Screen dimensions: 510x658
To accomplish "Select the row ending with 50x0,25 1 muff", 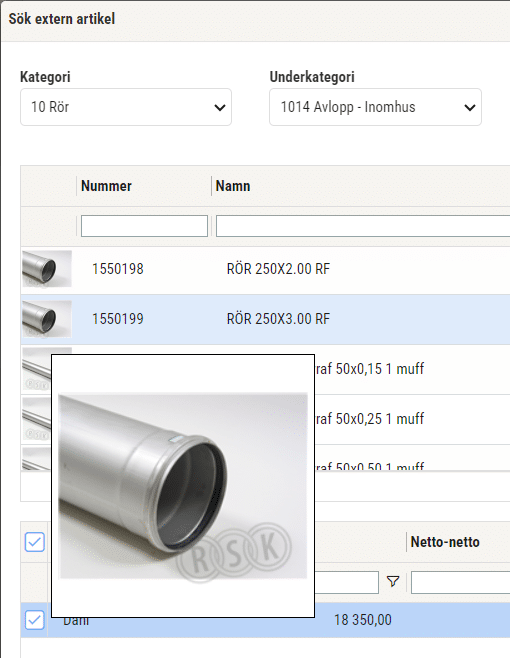I will pyautogui.click(x=412, y=419).
